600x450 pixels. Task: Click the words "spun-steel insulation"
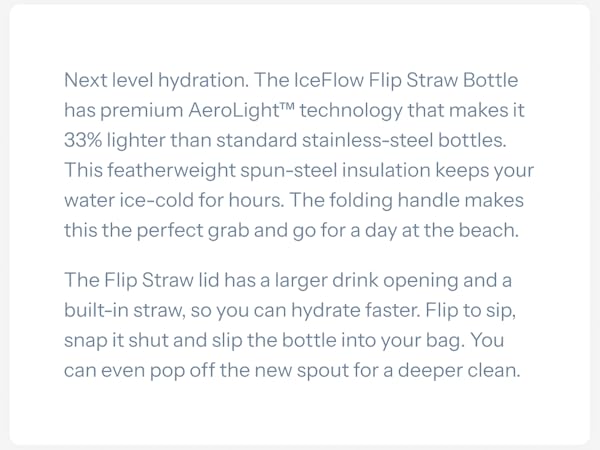(335, 170)
